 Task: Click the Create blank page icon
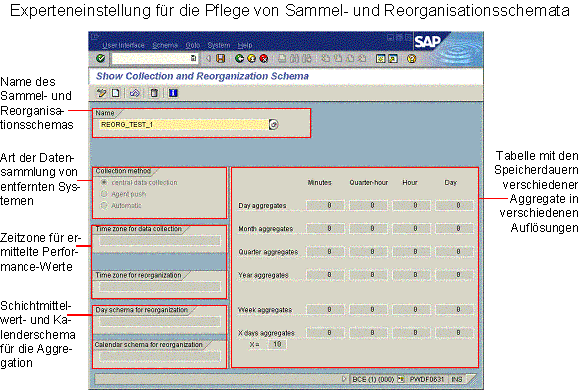click(x=116, y=93)
